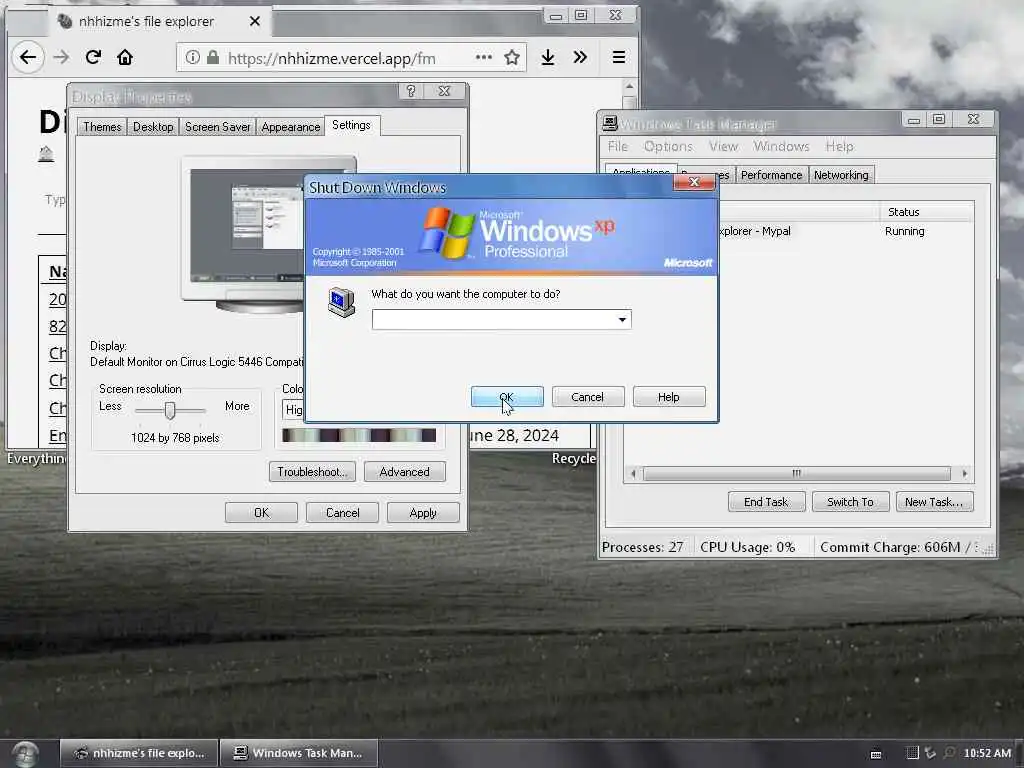Show more browser toolbar tools

pyautogui.click(x=580, y=57)
